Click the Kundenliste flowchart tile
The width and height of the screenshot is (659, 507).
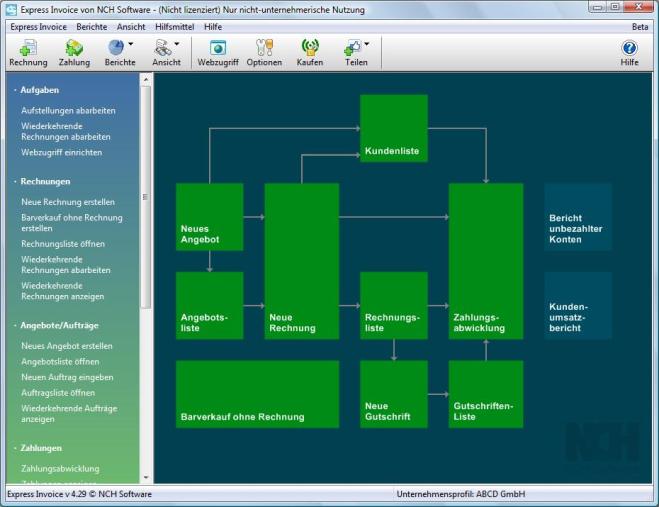[394, 128]
